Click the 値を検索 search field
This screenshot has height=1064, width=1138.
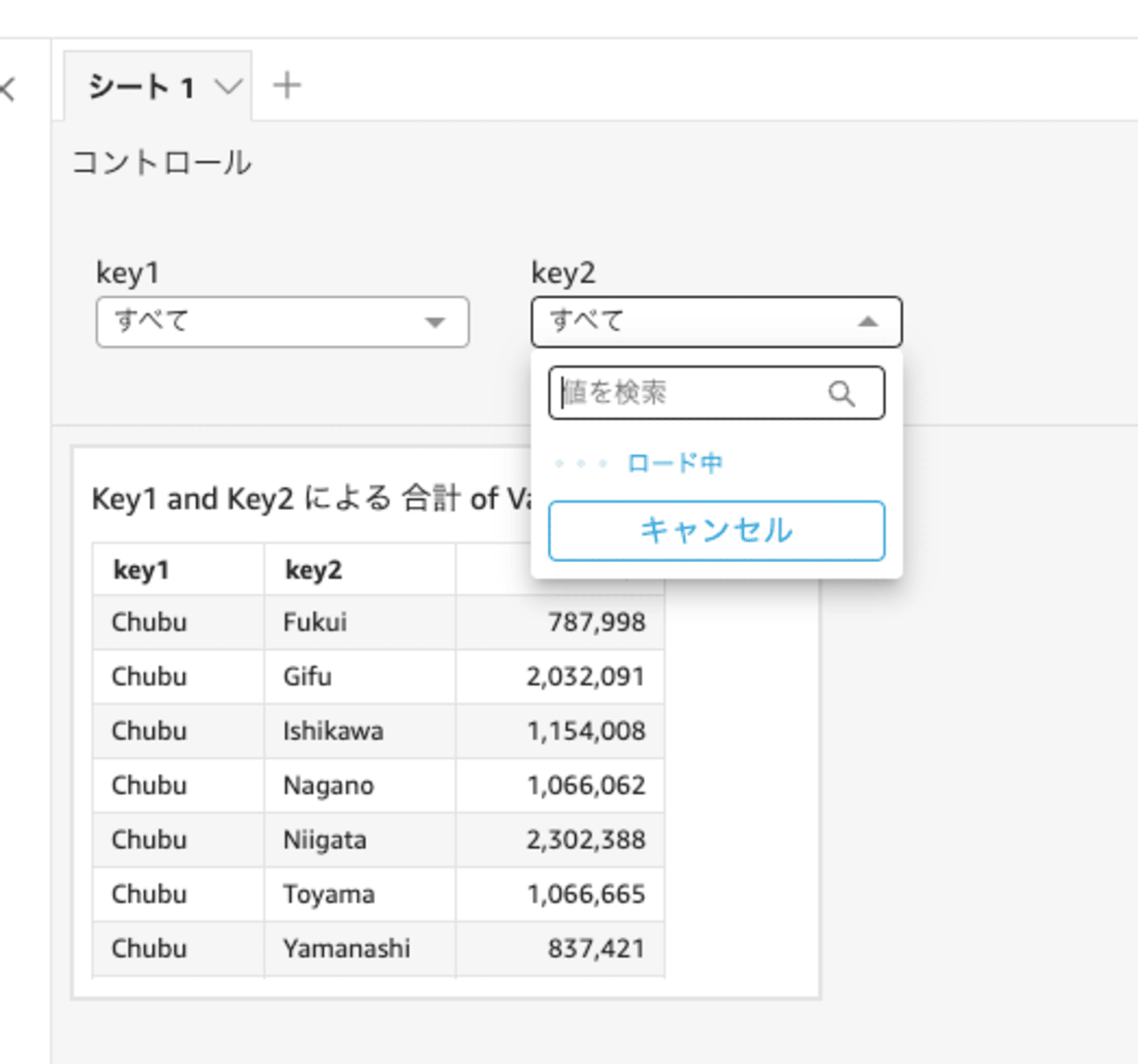pyautogui.click(x=717, y=393)
